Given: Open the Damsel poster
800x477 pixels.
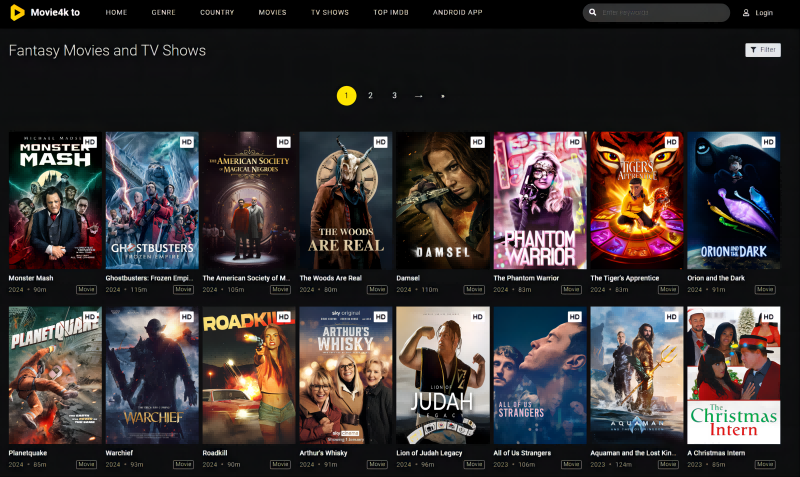Looking at the screenshot, I should [443, 200].
